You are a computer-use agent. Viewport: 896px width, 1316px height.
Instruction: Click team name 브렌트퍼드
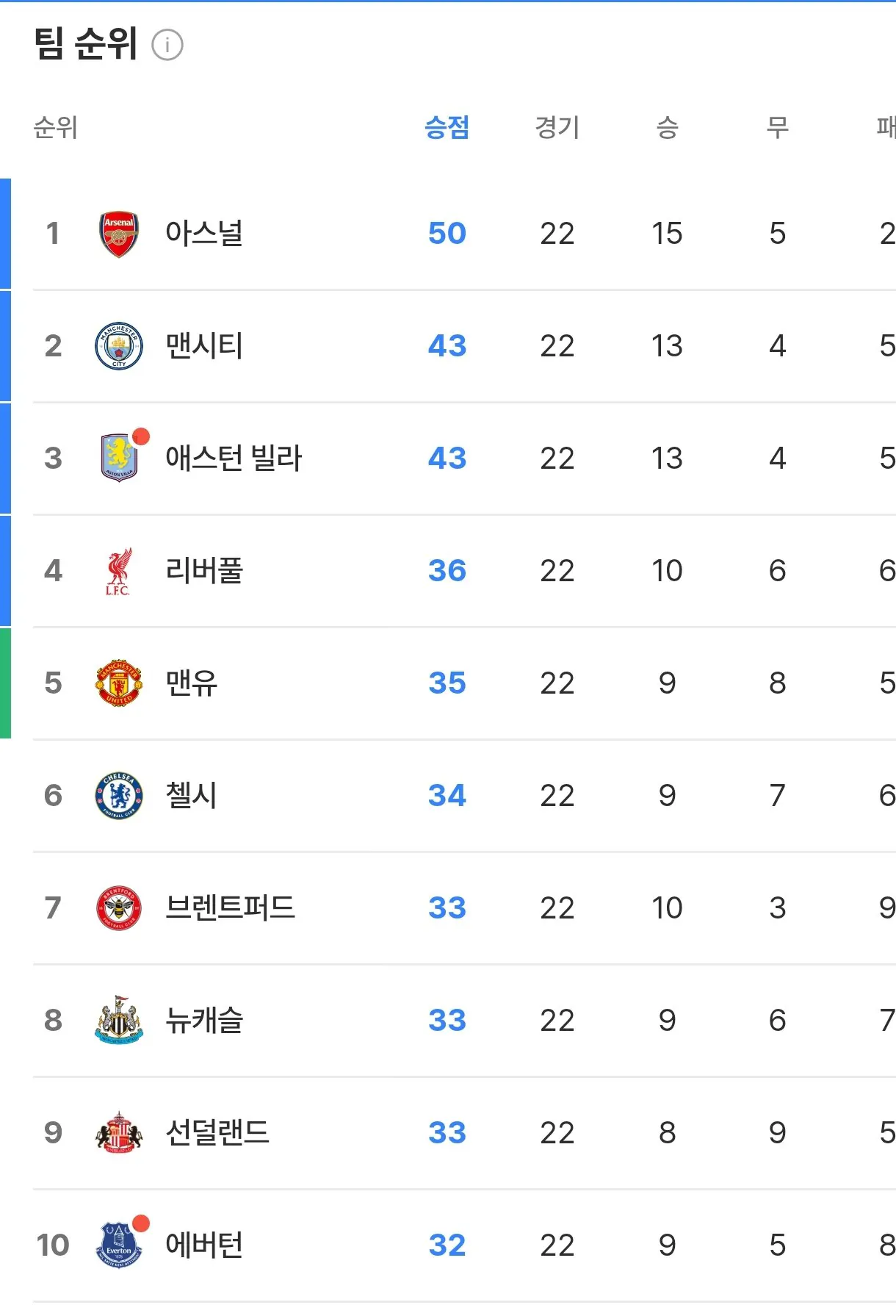click(x=230, y=908)
